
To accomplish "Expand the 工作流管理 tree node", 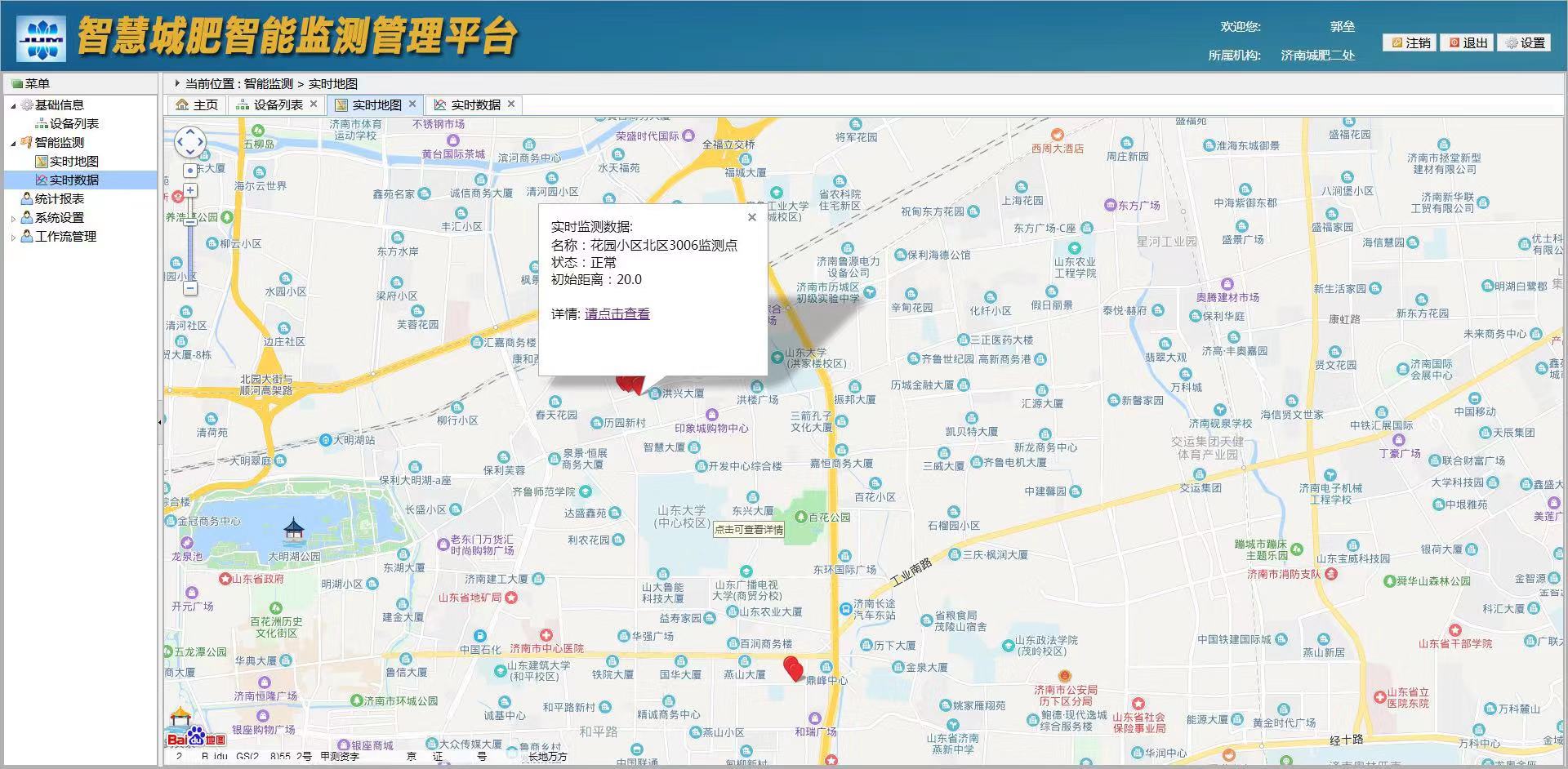I will (13, 236).
